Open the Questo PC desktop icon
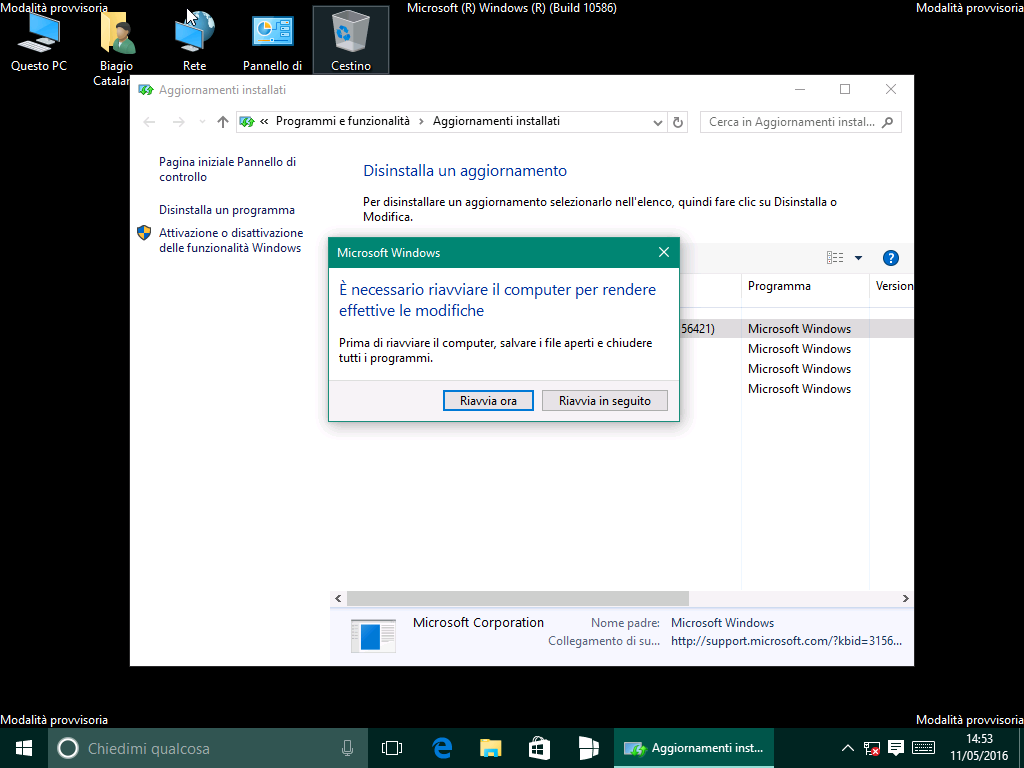 pyautogui.click(x=39, y=40)
